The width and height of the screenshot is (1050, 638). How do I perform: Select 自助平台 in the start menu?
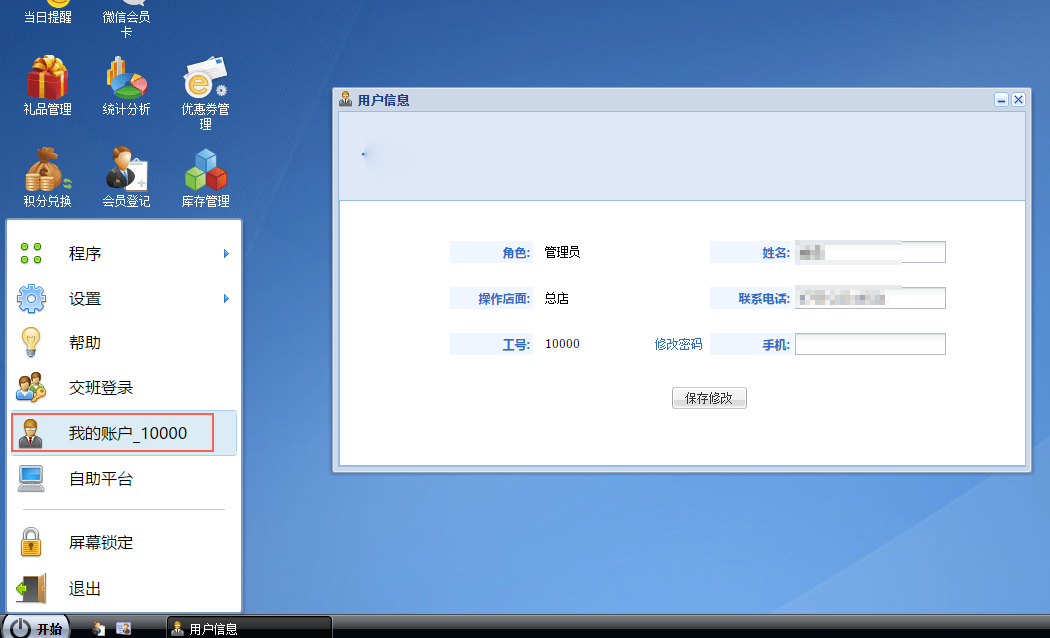[x=100, y=479]
